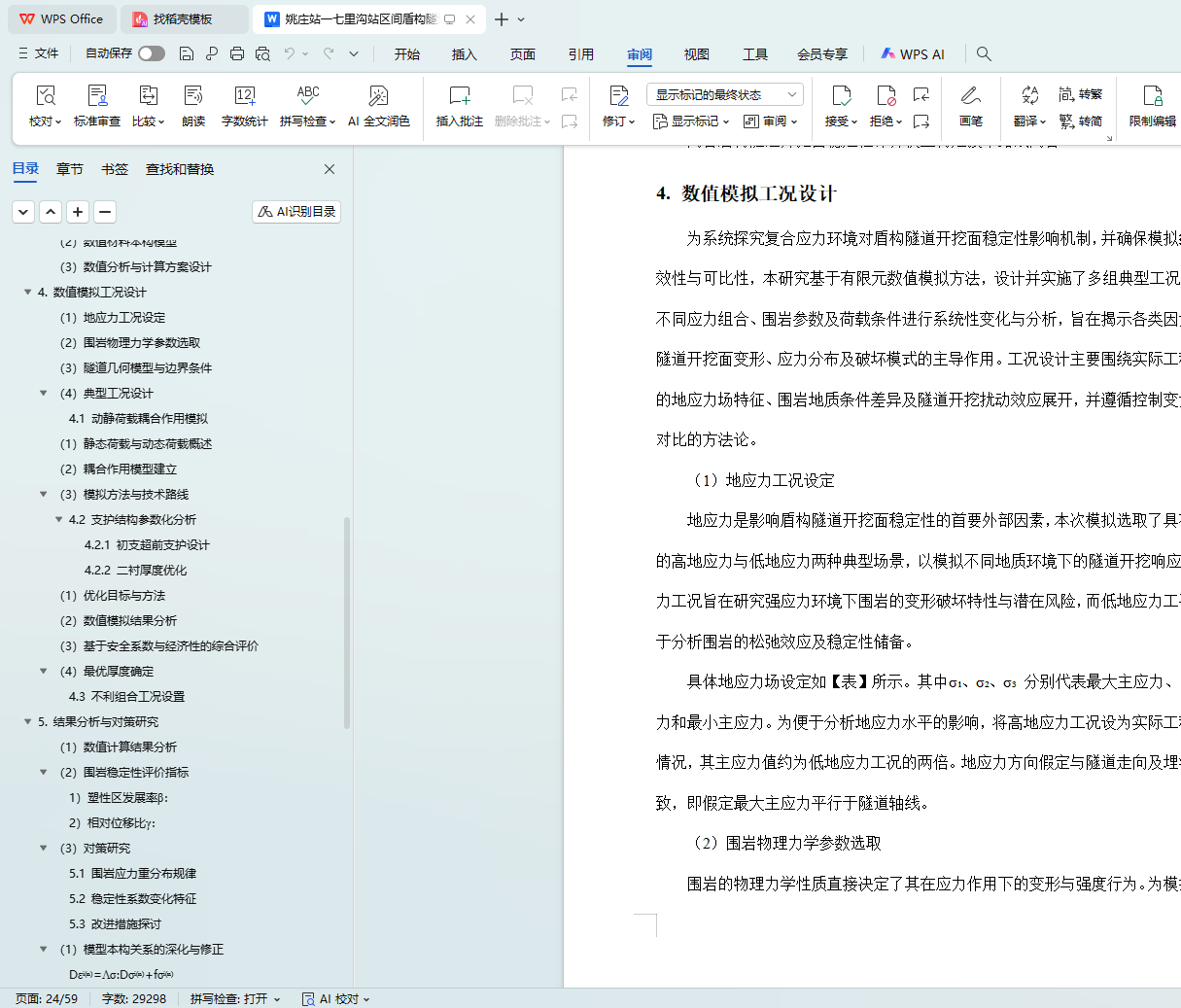Screen dimensions: 1181x1008
Task: Jump to 4.2.2 二衬厚度优化 heading
Action: (135, 570)
